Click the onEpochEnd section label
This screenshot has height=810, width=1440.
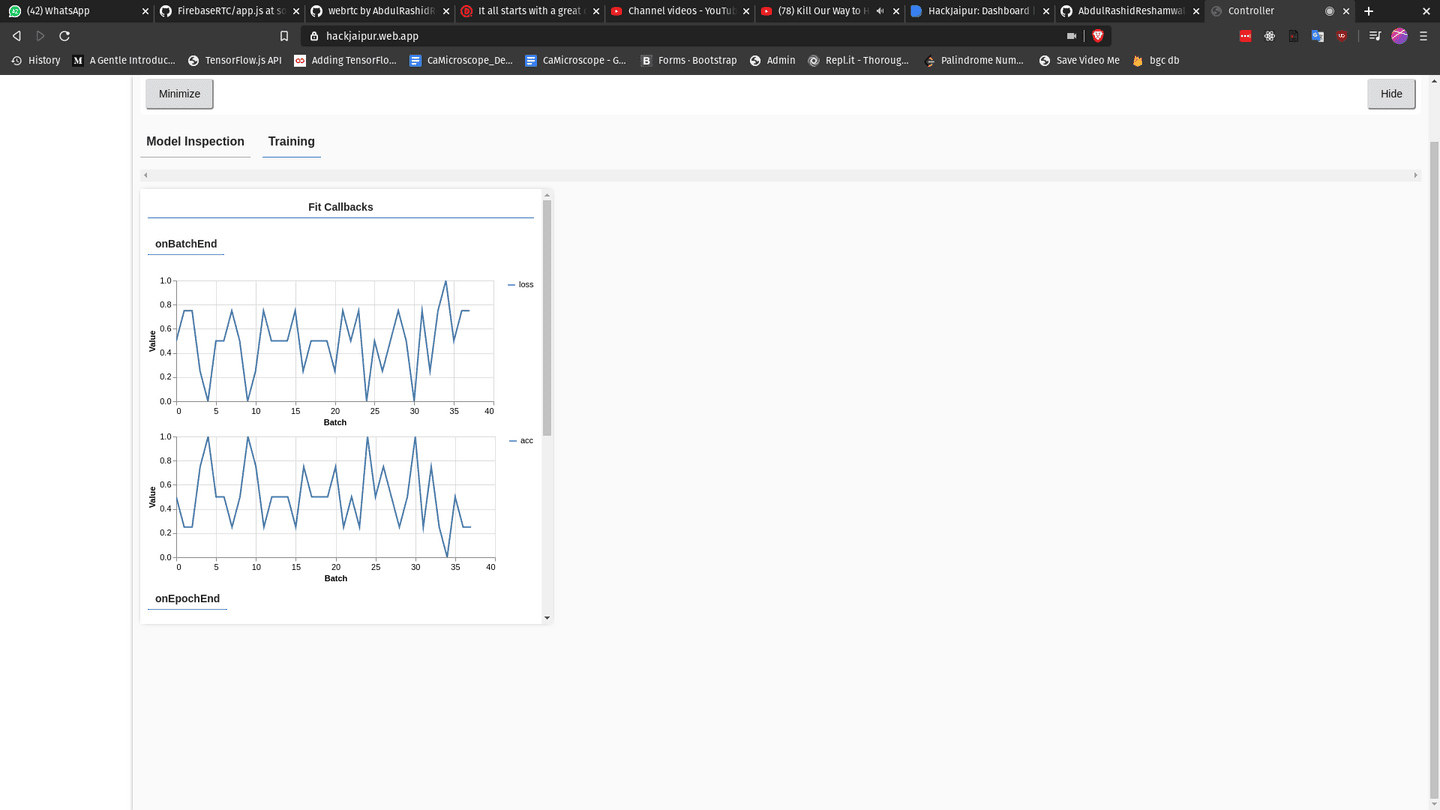coord(187,599)
